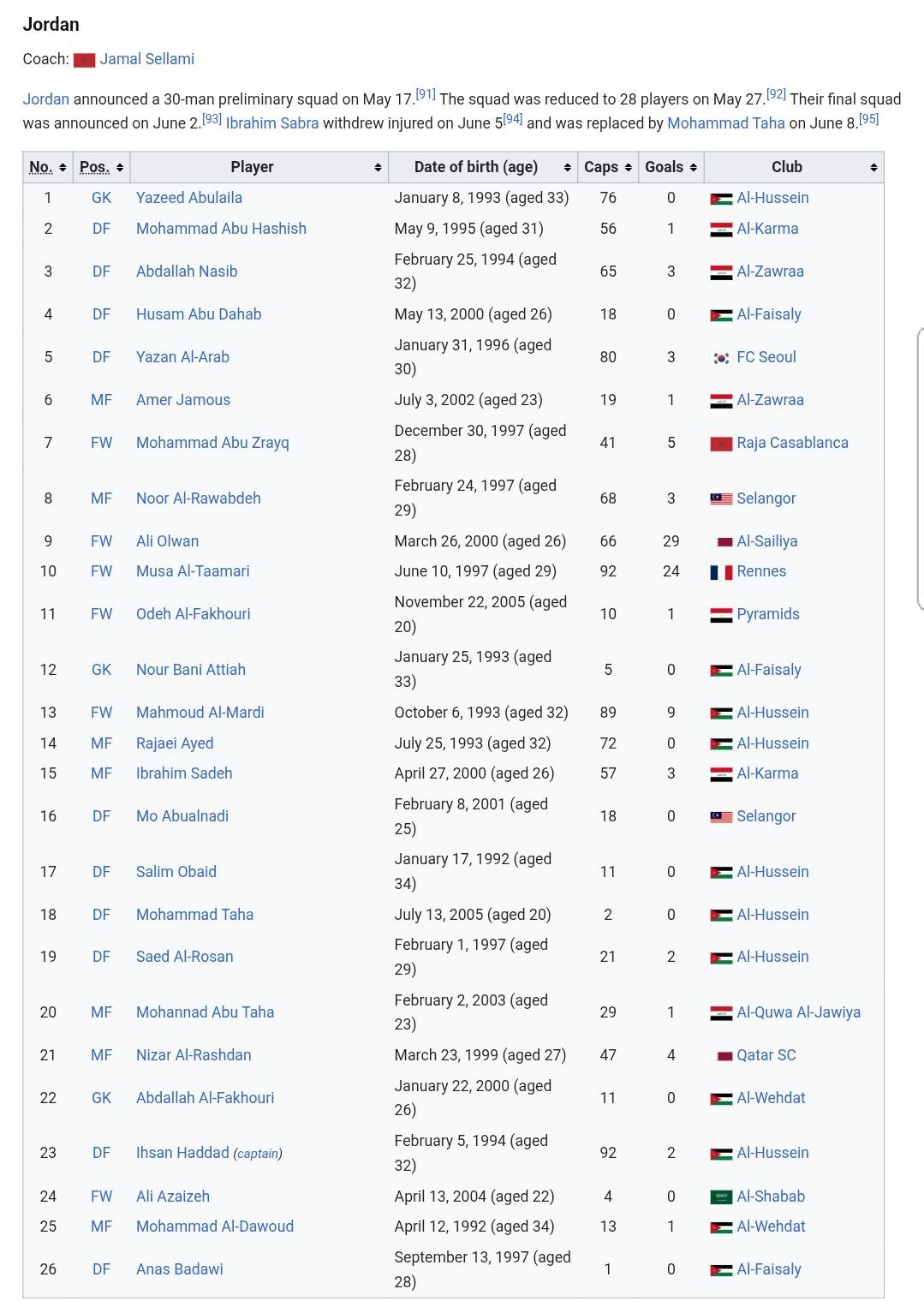Sort by Date of birth column
This screenshot has height=1313, width=924.
[x=483, y=167]
